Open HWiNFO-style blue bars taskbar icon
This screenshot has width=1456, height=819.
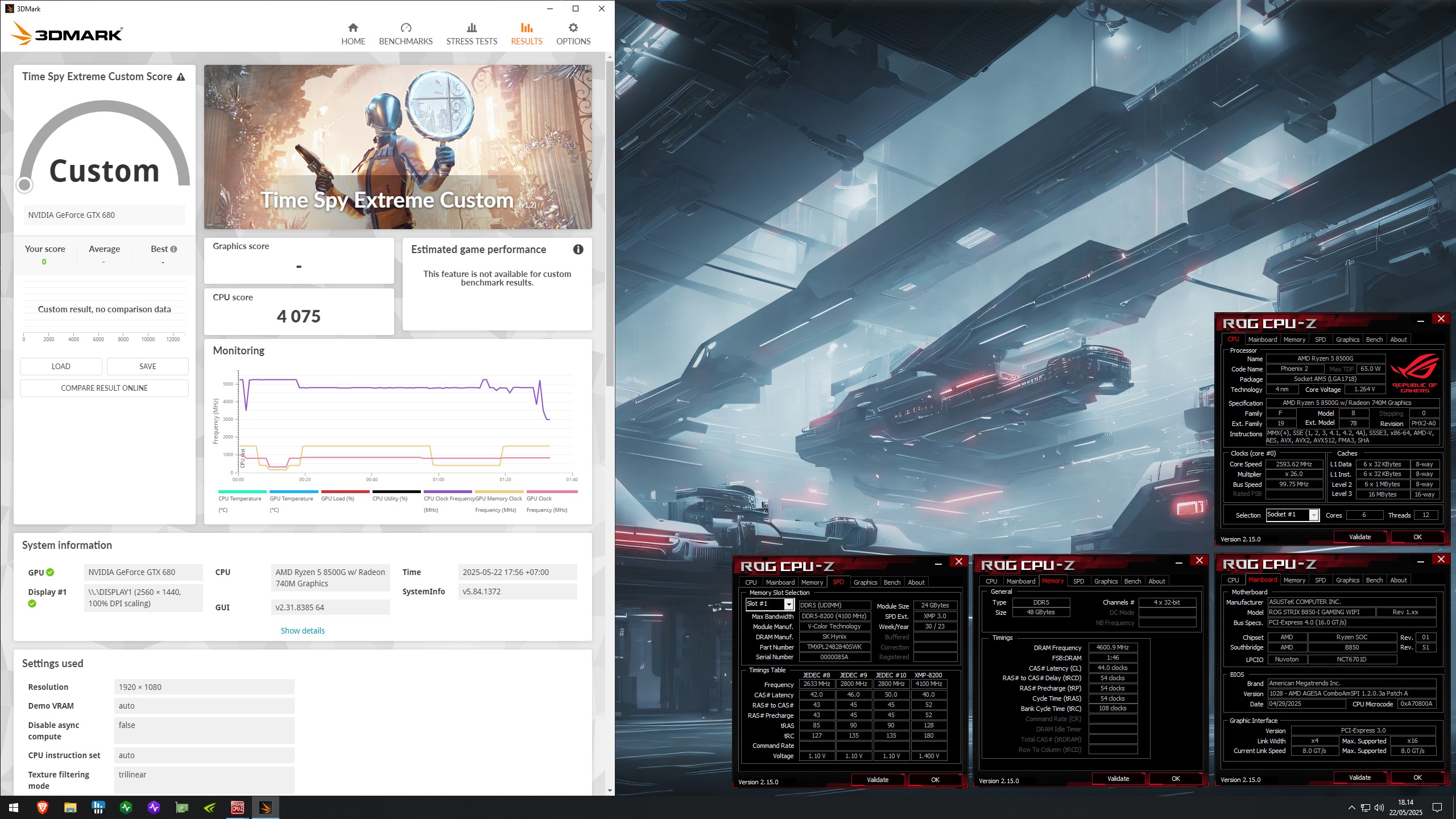point(98,807)
